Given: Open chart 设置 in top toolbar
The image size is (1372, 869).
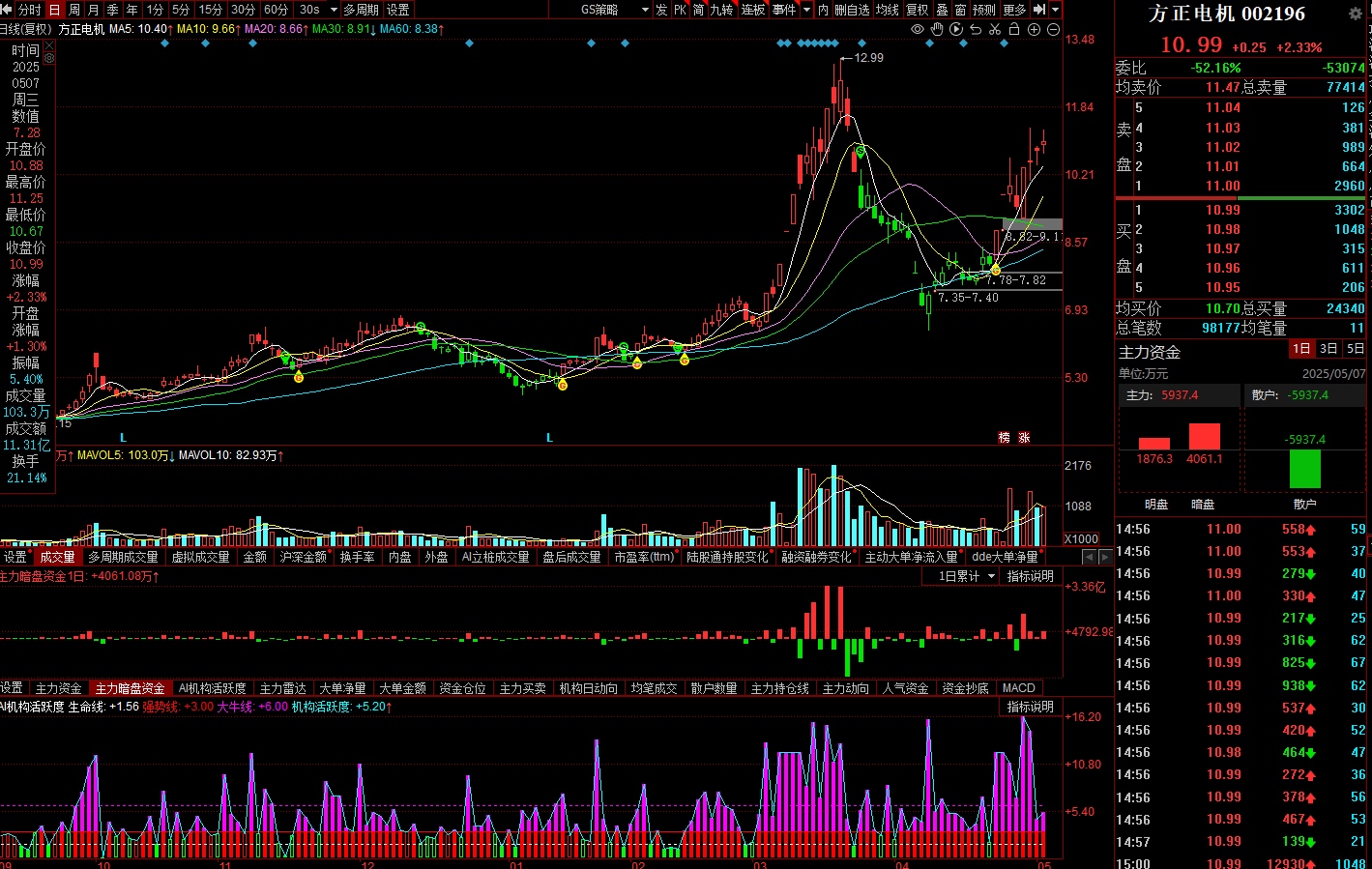Looking at the screenshot, I should coord(398,10).
